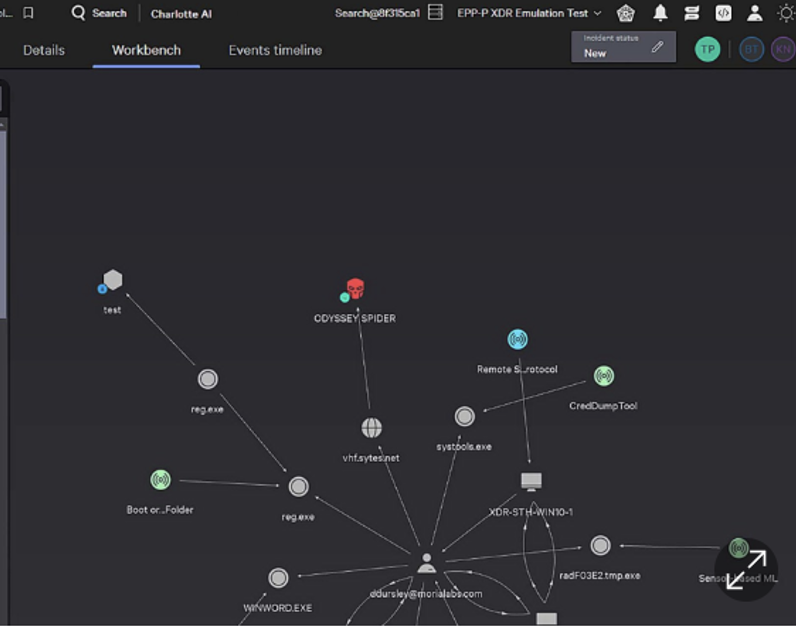Click the left panel vertical scrollbar
The height and width of the screenshot is (626, 796).
coord(3,223)
